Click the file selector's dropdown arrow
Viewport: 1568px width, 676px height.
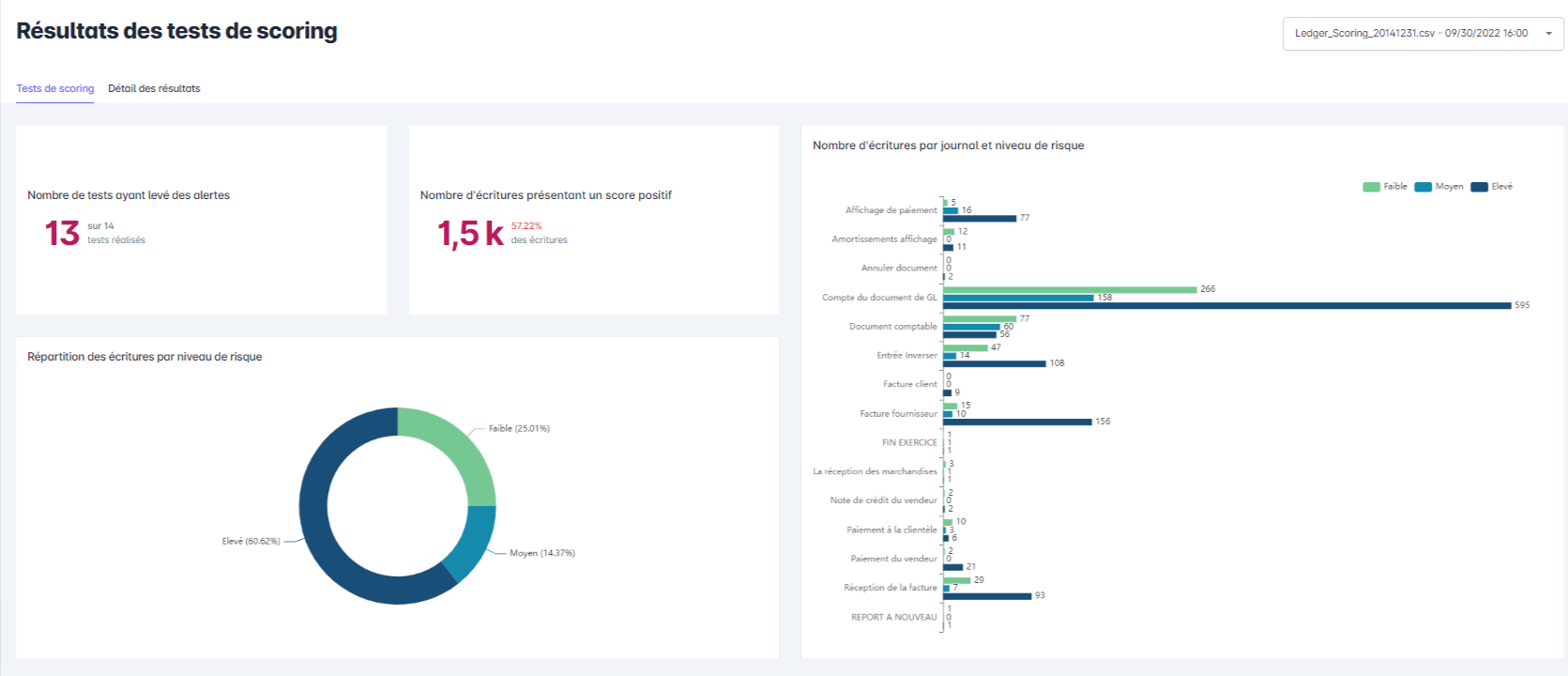(1548, 34)
